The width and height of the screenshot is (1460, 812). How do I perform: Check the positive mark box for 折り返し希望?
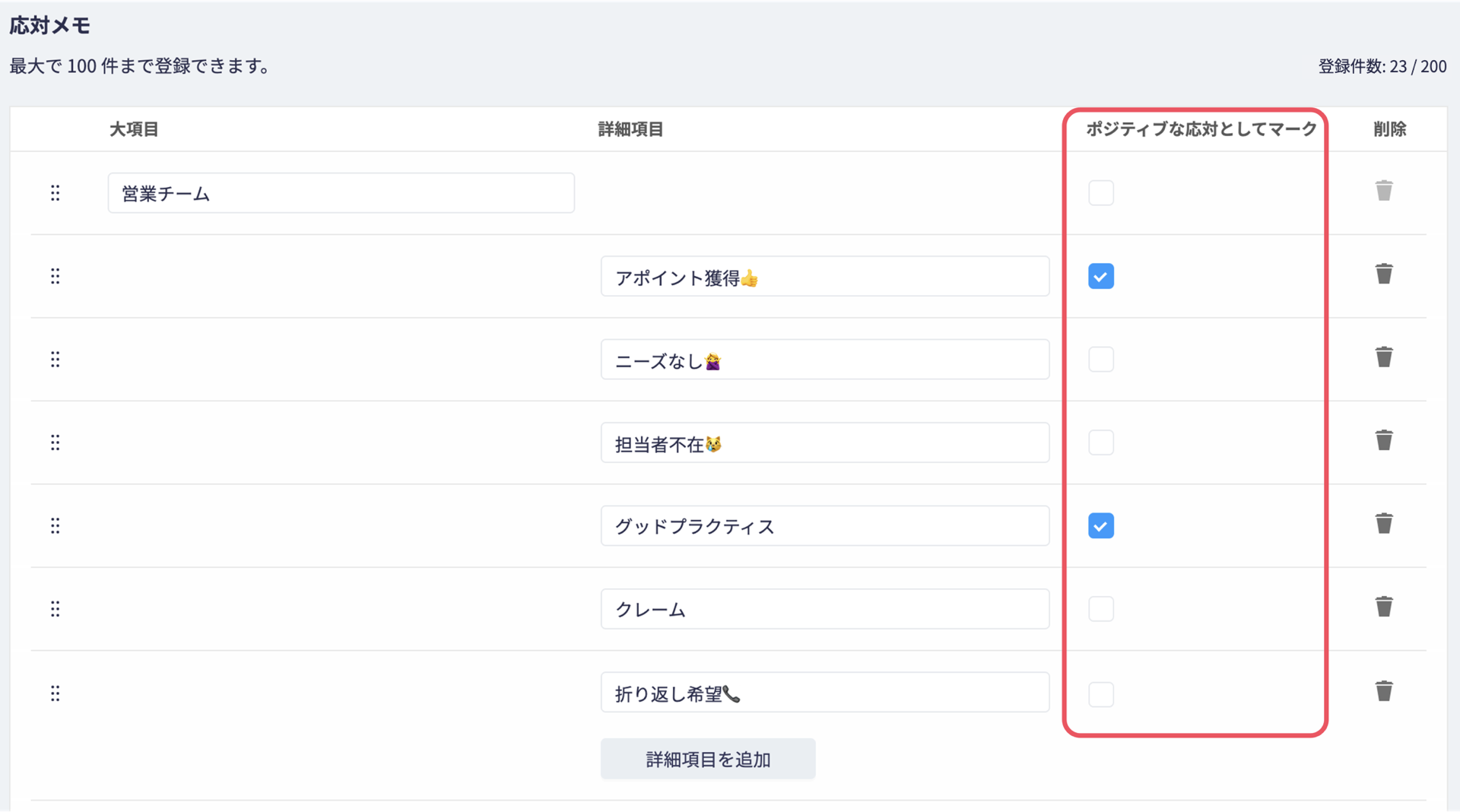(x=1101, y=693)
